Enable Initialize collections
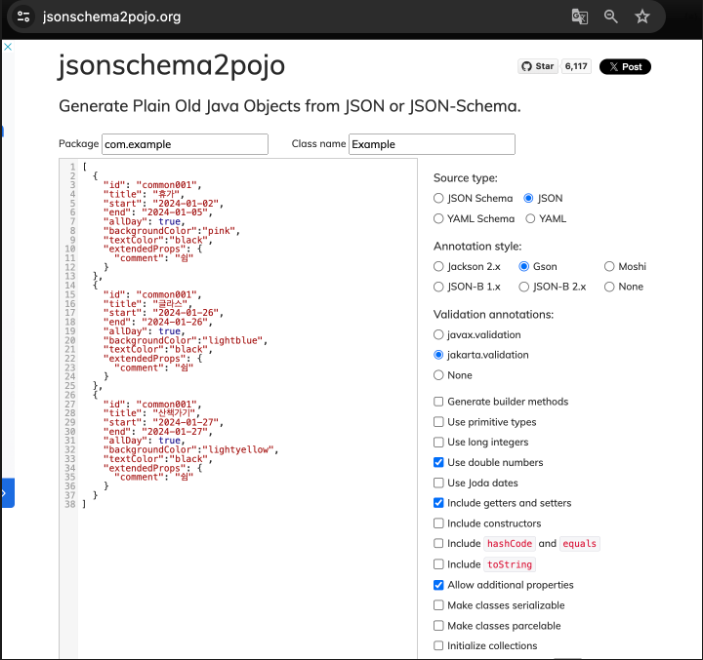 click(438, 646)
